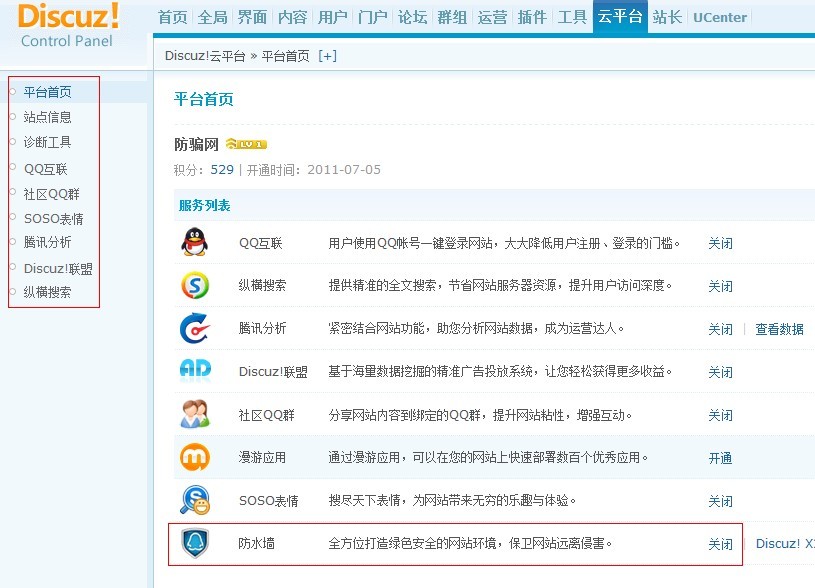Click the description starting 全方位打造绿色安全
The height and width of the screenshot is (588, 815).
click(x=470, y=543)
